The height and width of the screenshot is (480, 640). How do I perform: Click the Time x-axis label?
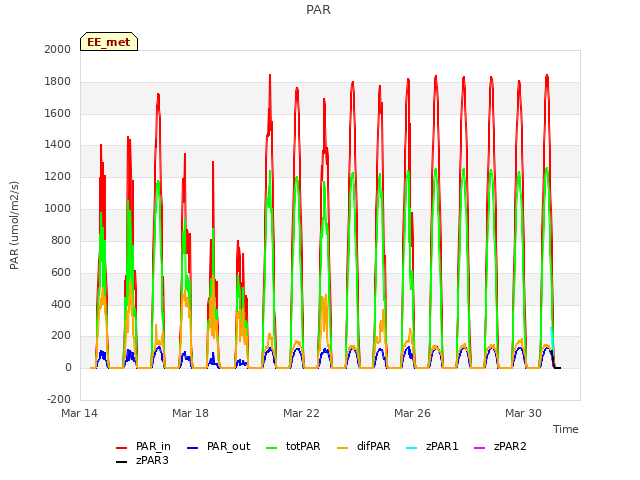click(x=566, y=429)
